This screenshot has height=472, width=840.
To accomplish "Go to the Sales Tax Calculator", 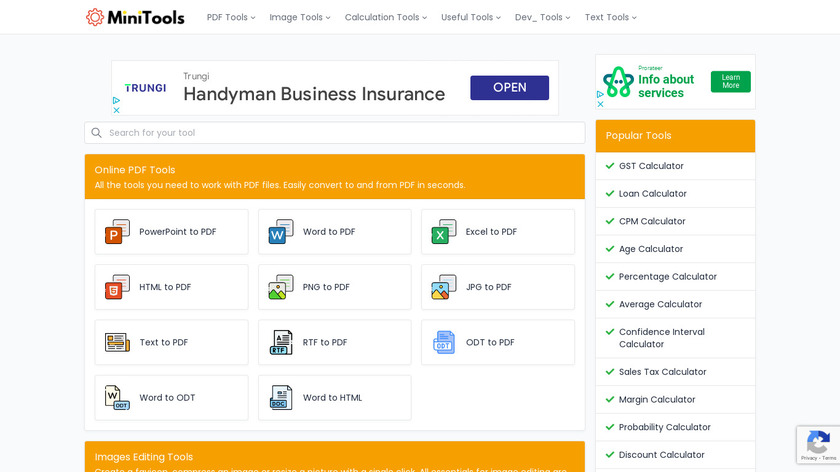I will click(662, 372).
